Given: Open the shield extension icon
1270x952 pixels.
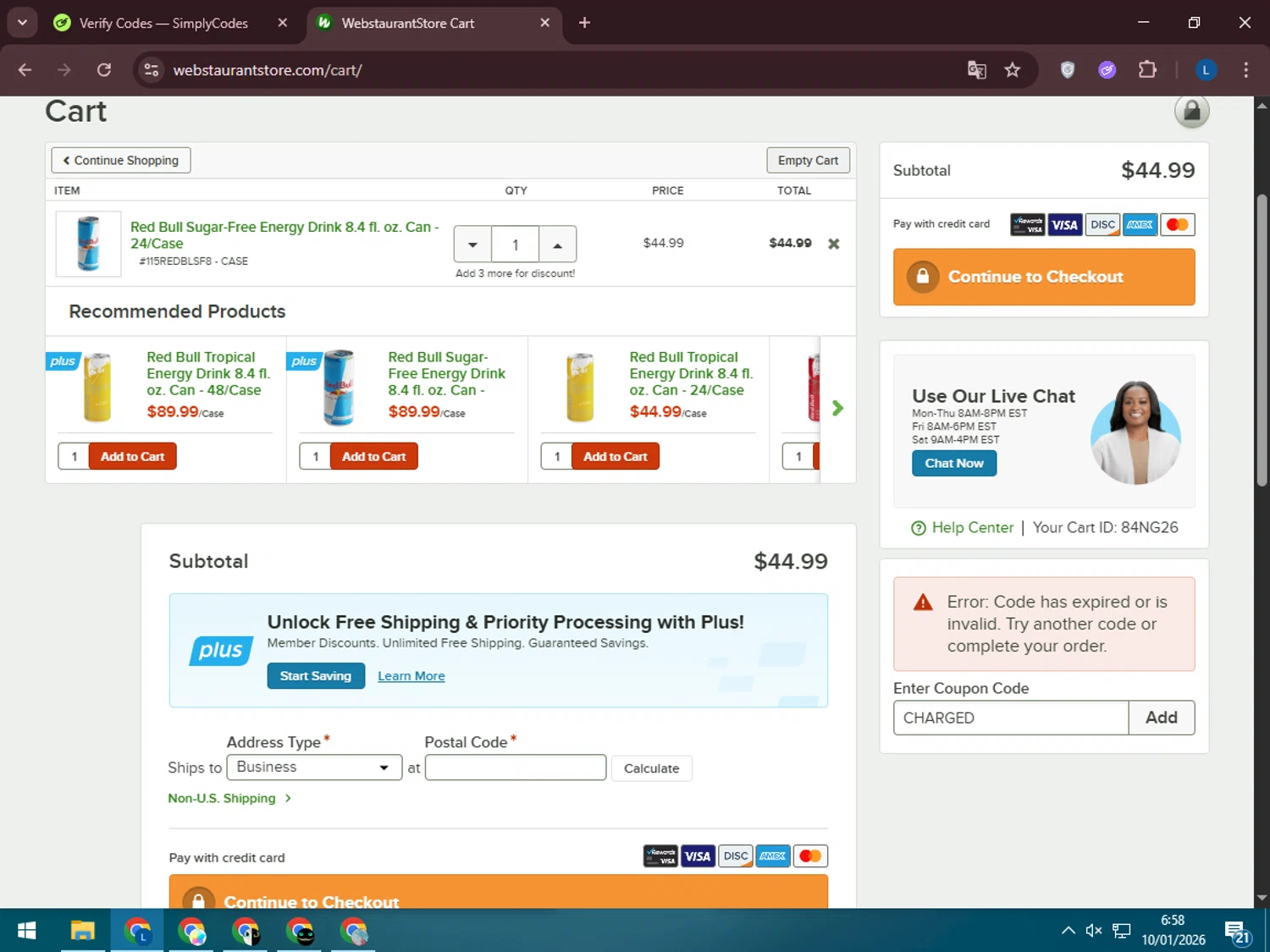Looking at the screenshot, I should coord(1068,70).
